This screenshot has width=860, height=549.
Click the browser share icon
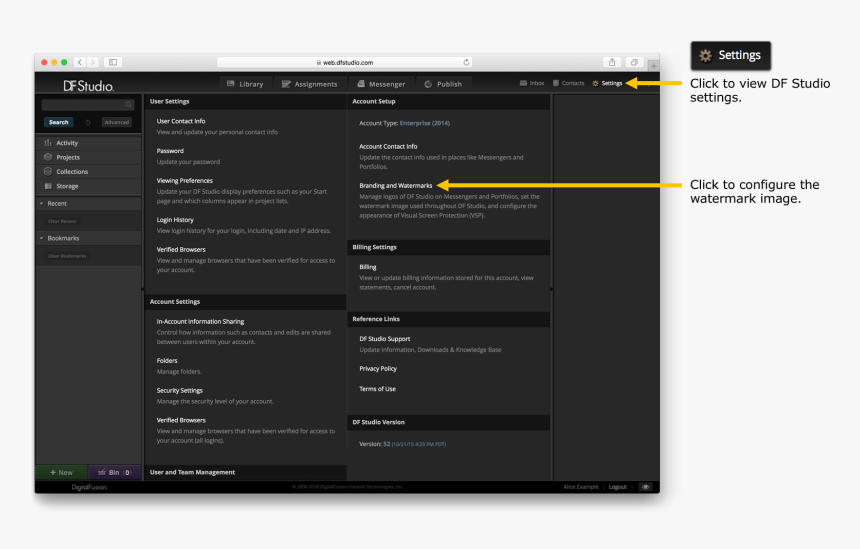612,63
